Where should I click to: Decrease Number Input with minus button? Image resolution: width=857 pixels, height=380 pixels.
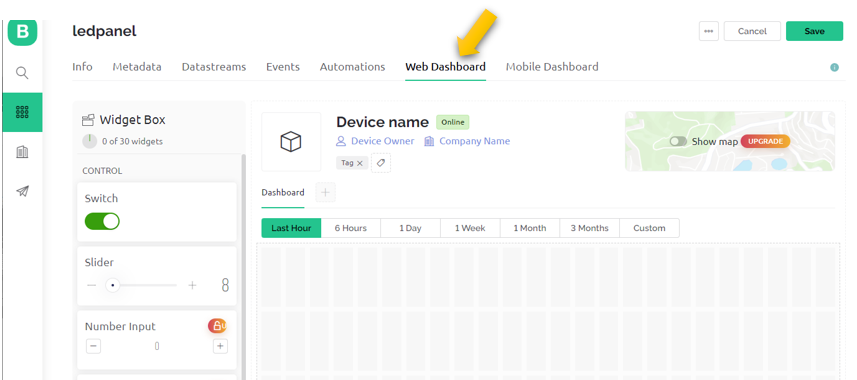[93, 346]
